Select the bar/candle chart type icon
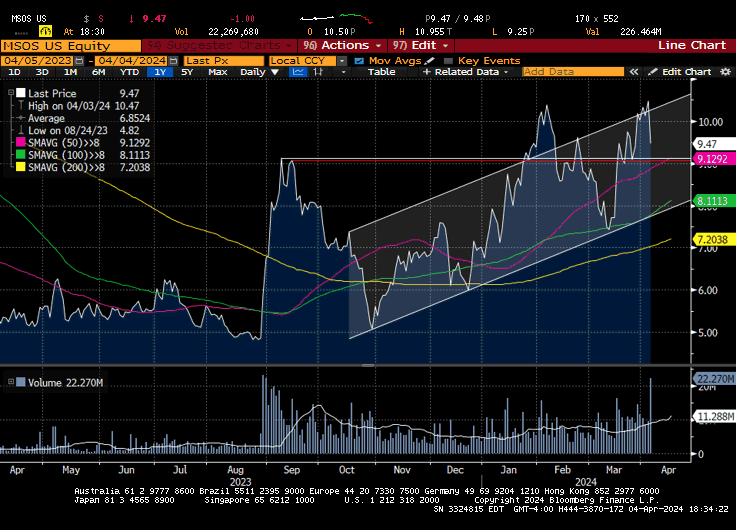The height and width of the screenshot is (530, 736). tap(319, 72)
